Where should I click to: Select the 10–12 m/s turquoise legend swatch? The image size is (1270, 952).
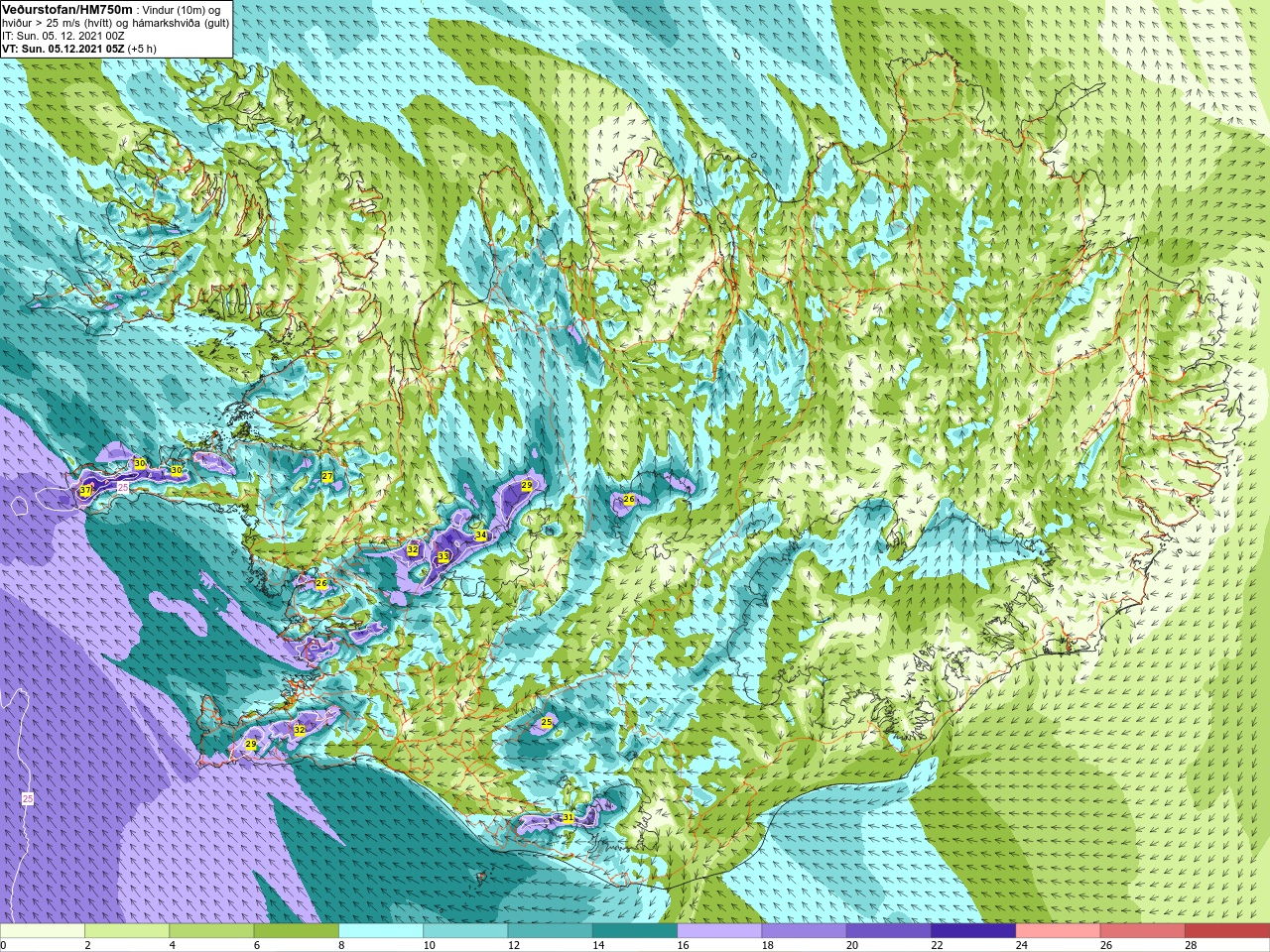point(465,931)
